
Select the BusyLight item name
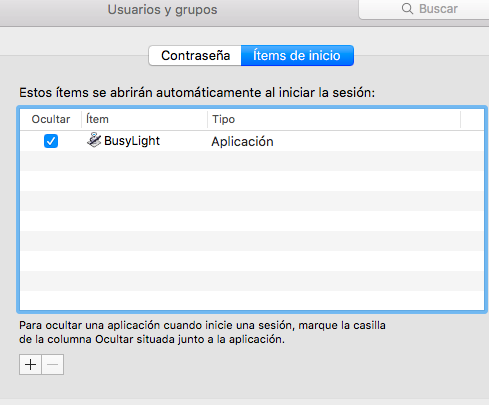click(132, 141)
